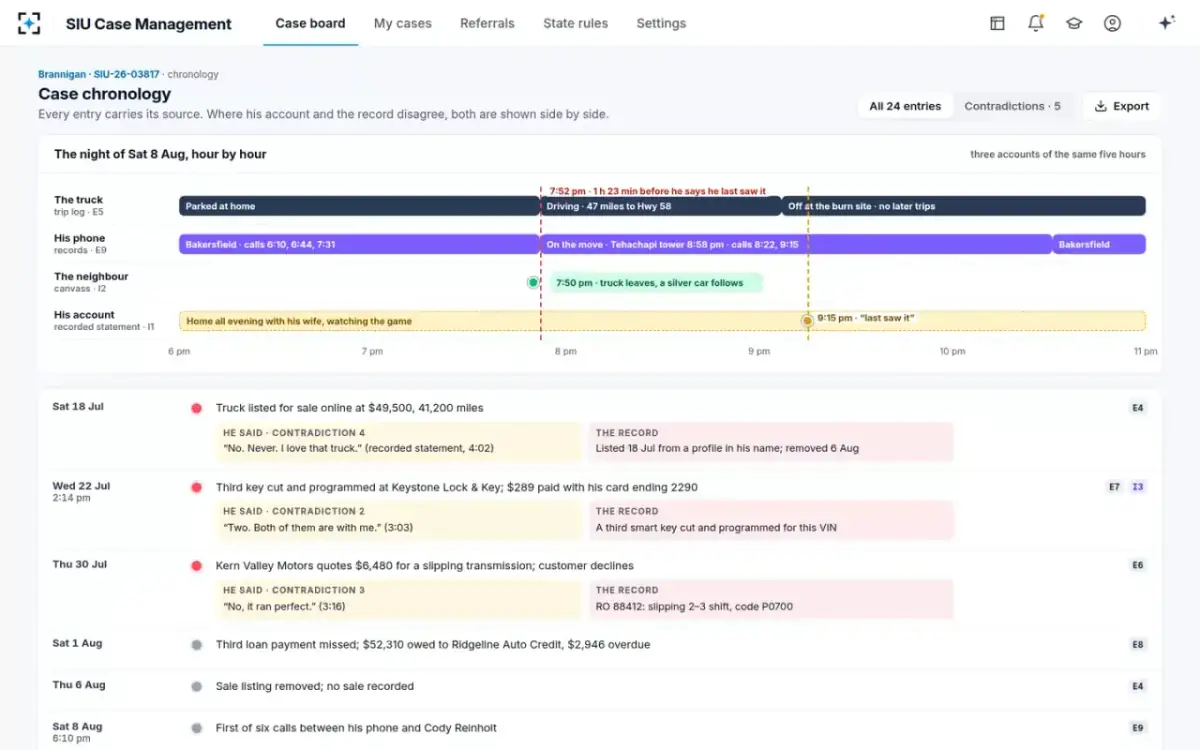Click the 'Home all evening with his wife' bar
This screenshot has width=1200, height=750.
662,321
